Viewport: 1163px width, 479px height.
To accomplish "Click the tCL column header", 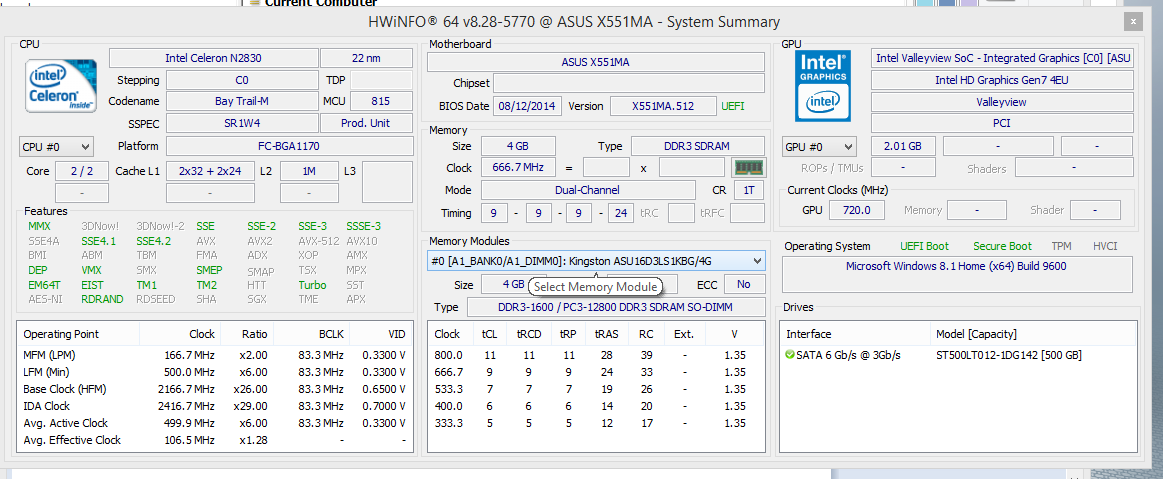I will coord(489,334).
